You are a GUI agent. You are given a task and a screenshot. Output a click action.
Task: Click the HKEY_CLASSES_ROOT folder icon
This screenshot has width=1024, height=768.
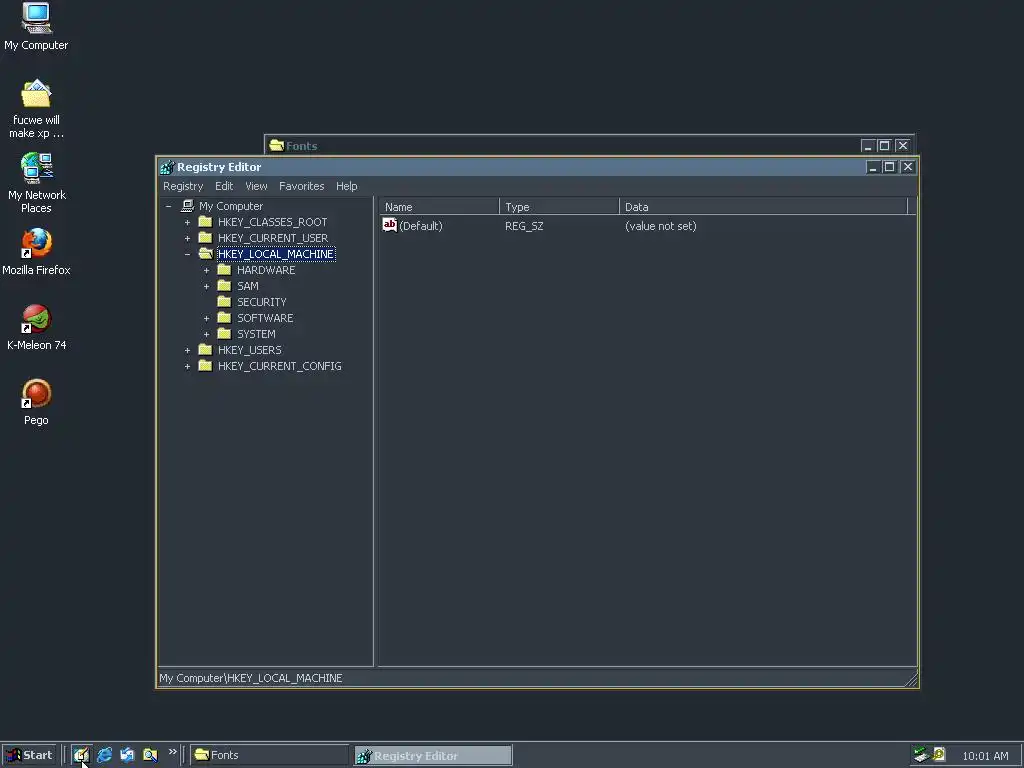[x=205, y=221]
